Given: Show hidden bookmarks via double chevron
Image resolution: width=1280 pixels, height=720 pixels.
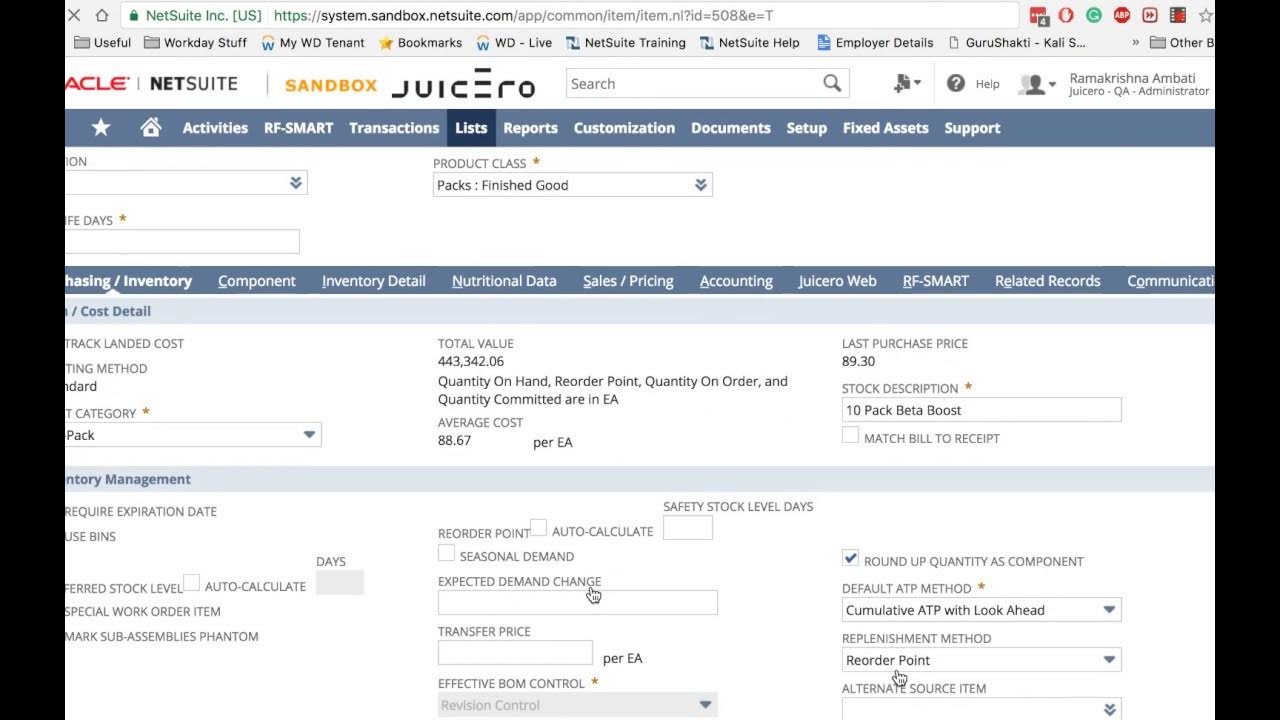Looking at the screenshot, I should 1135,43.
